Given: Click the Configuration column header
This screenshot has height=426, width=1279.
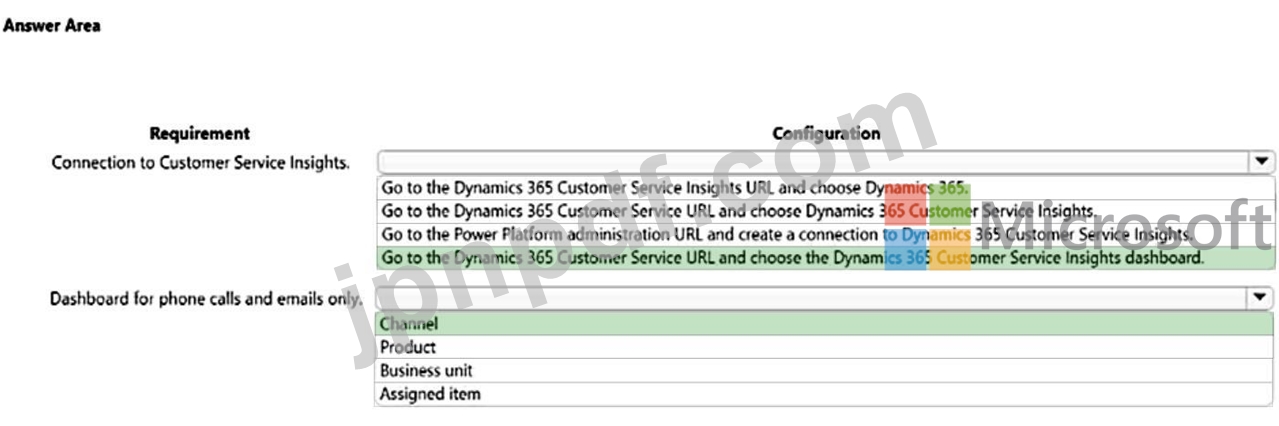Looking at the screenshot, I should [x=825, y=133].
